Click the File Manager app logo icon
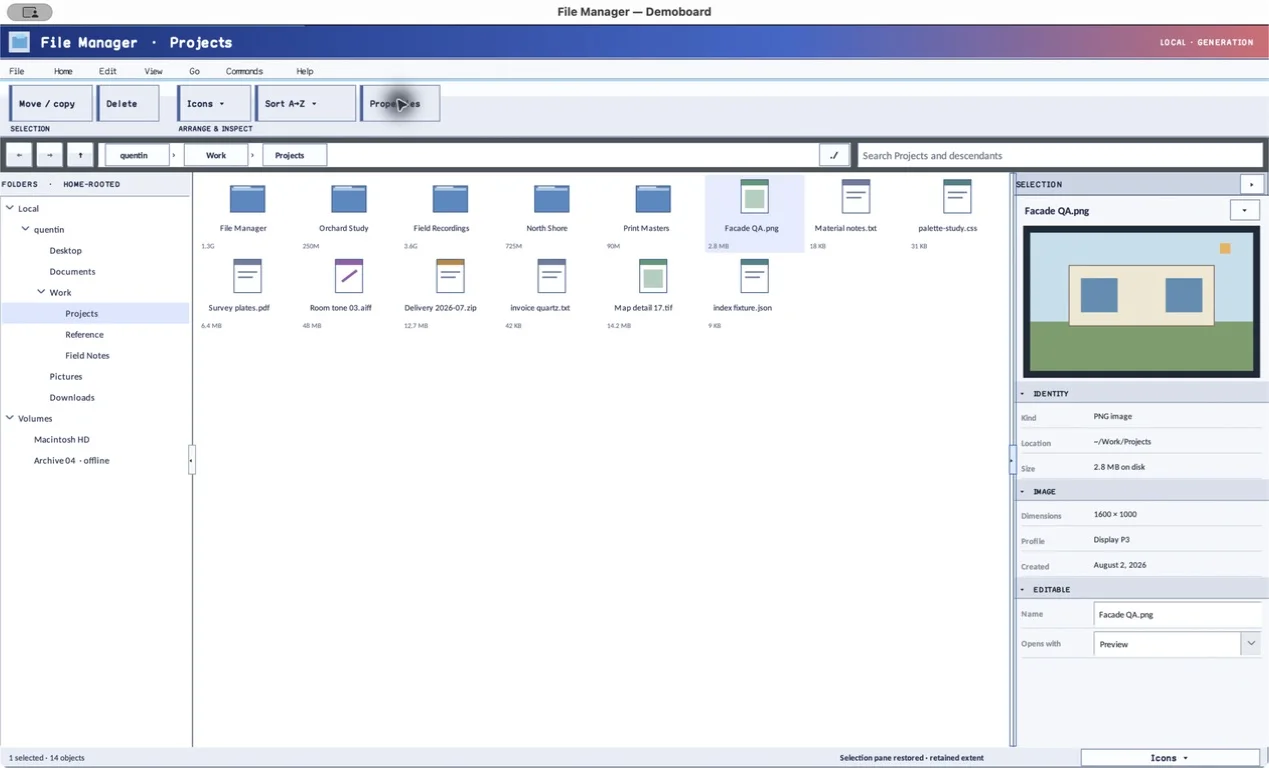 coord(19,42)
